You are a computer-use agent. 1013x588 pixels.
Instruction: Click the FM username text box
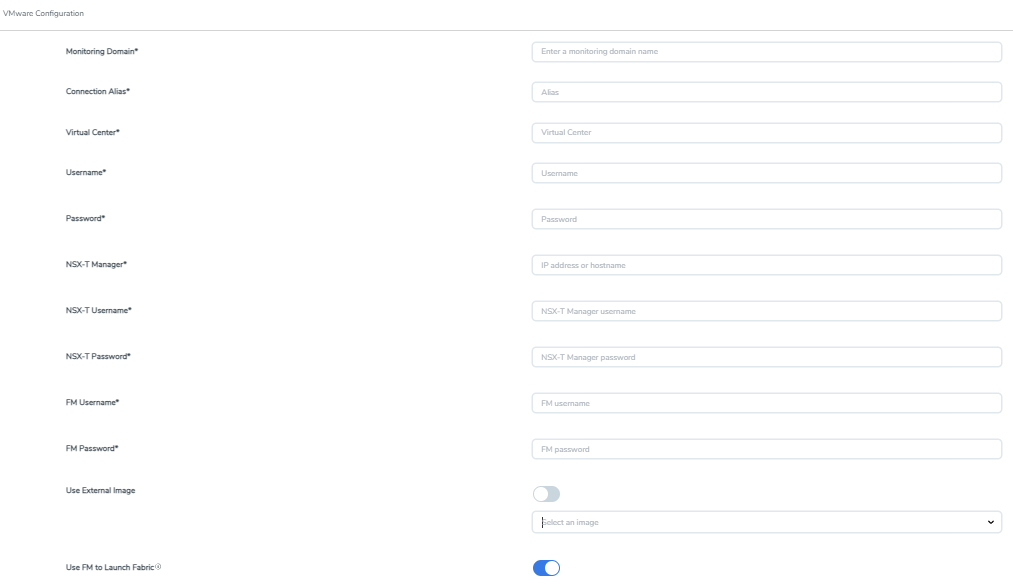point(766,403)
